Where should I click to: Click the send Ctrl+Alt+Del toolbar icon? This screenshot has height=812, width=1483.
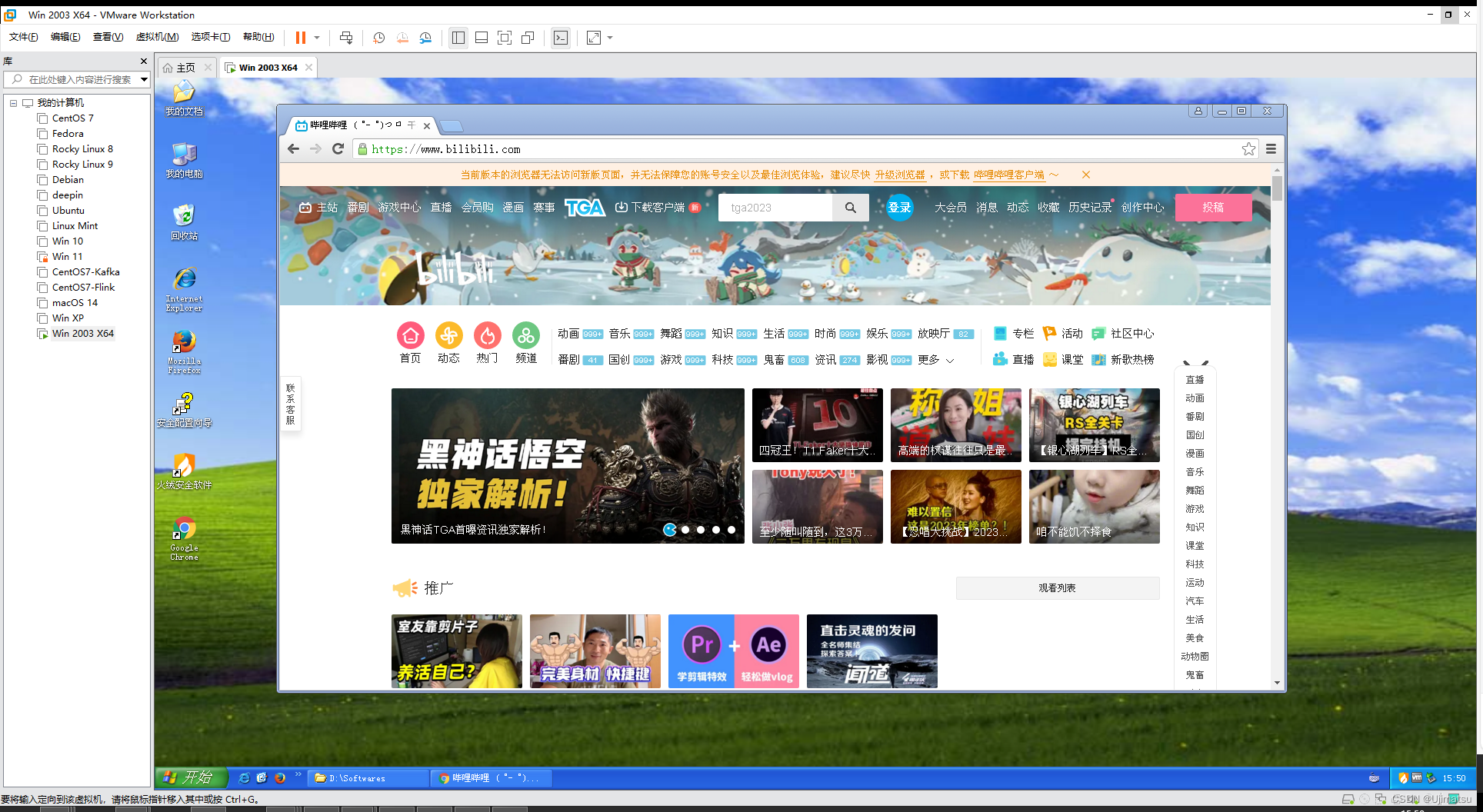click(346, 38)
